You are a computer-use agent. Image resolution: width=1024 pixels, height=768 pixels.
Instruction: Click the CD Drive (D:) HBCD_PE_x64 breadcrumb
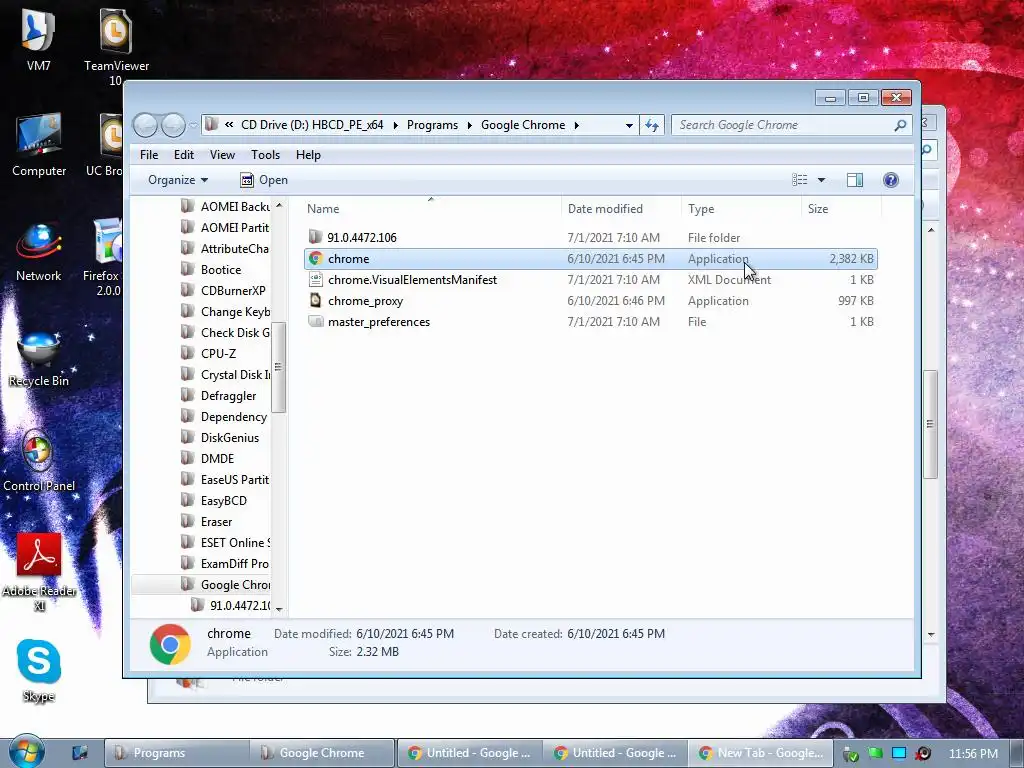click(312, 125)
